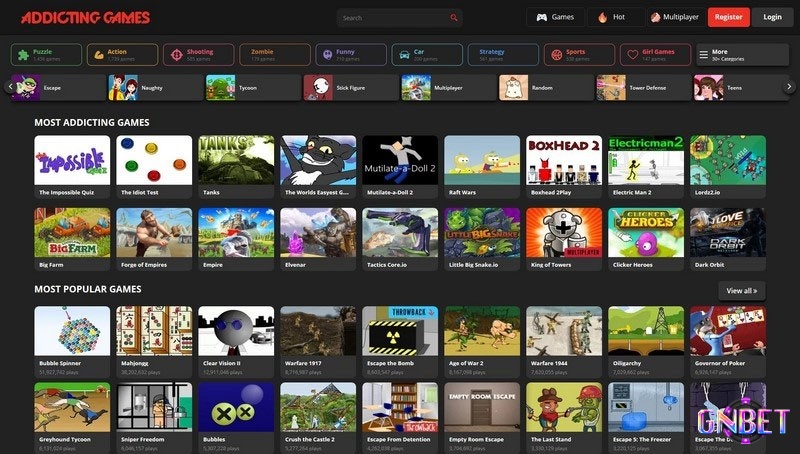Viewport: 800px width, 454px height.
Task: Select the Zombie category tab
Action: pyautogui.click(x=274, y=55)
